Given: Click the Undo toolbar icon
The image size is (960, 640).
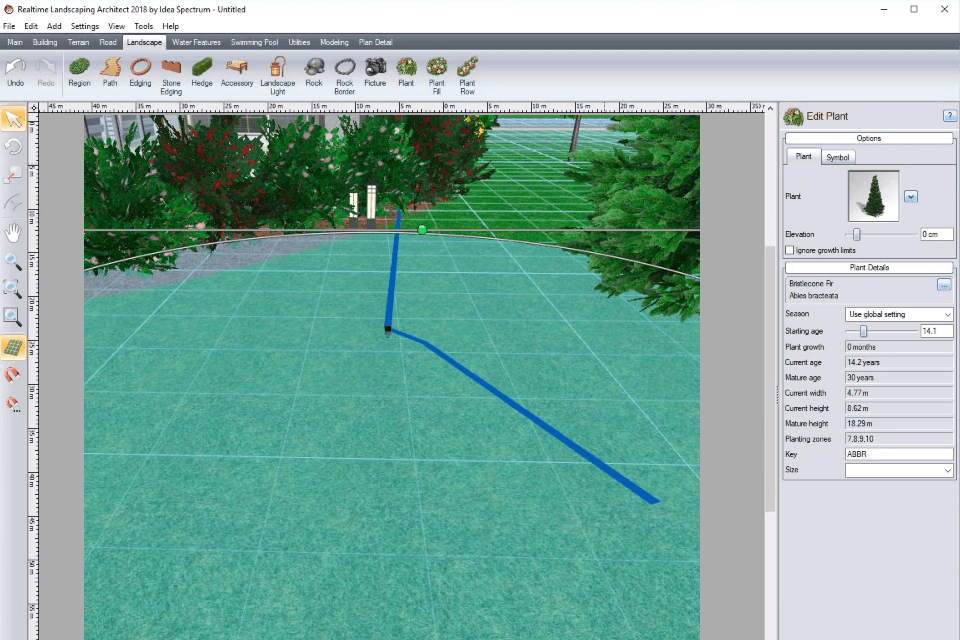Looking at the screenshot, I should pyautogui.click(x=15, y=72).
